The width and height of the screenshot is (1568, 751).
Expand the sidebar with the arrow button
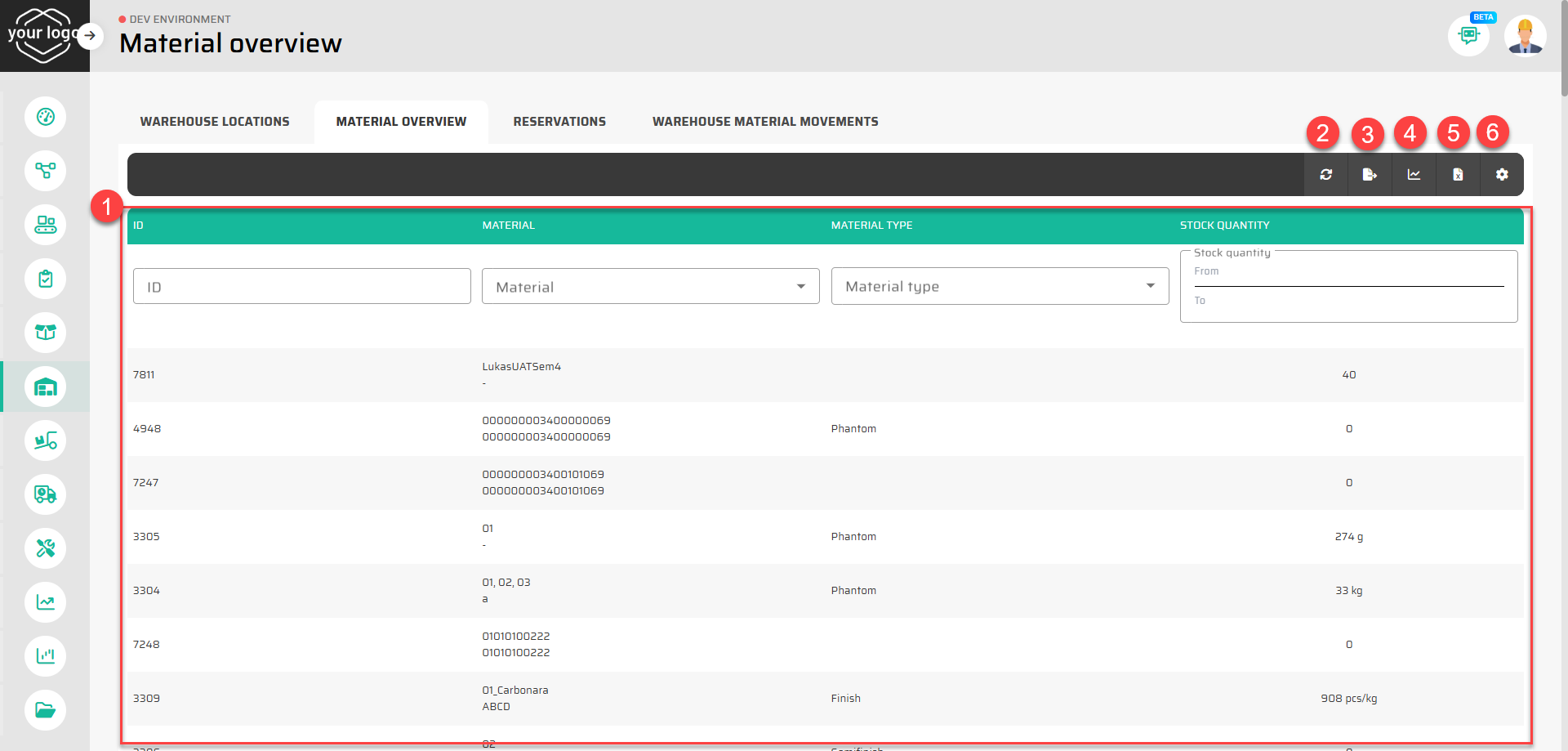[90, 36]
